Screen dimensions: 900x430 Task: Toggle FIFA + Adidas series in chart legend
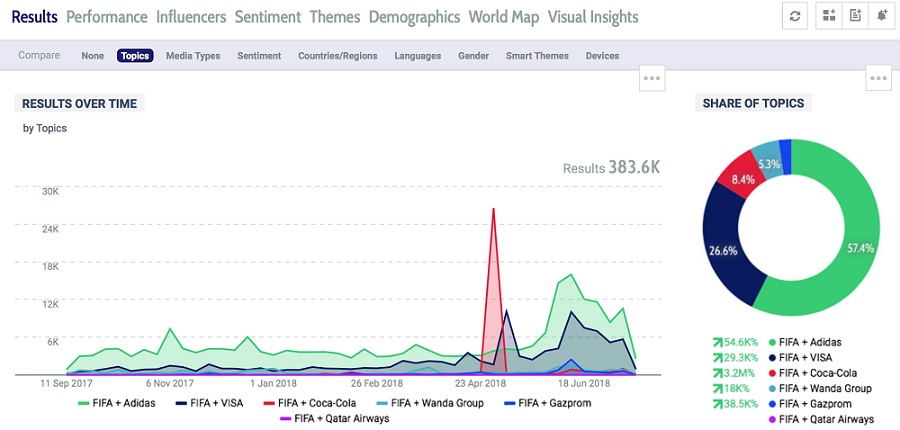pos(117,403)
